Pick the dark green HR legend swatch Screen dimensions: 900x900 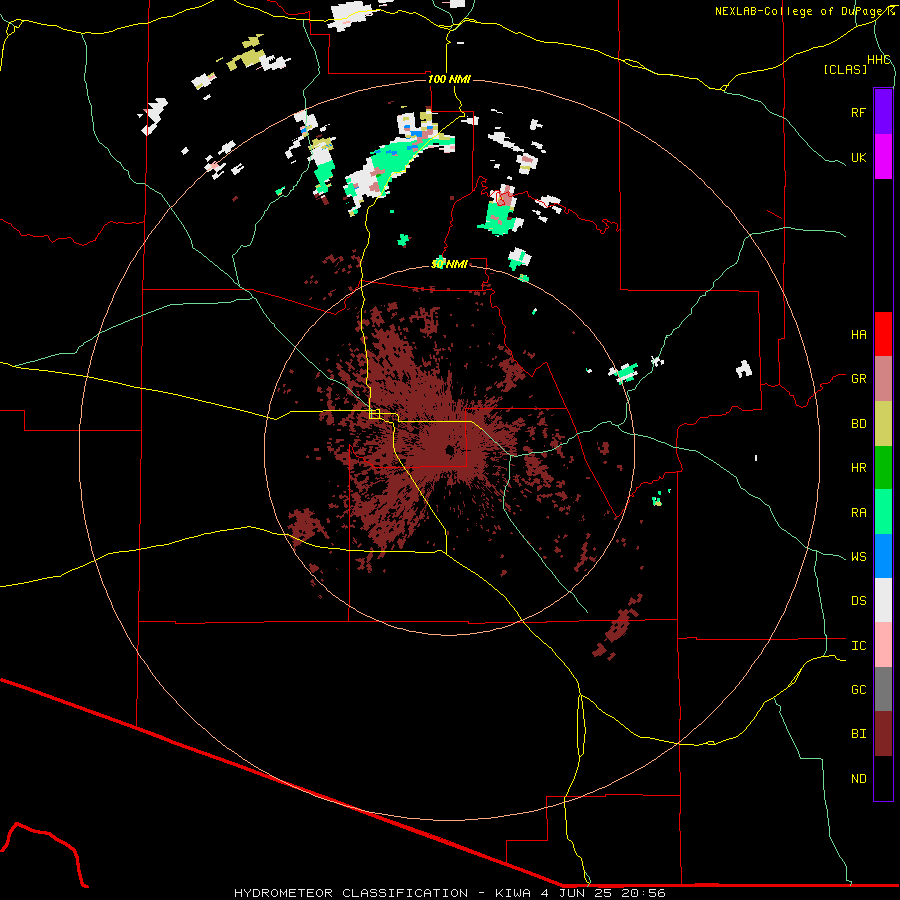[883, 468]
